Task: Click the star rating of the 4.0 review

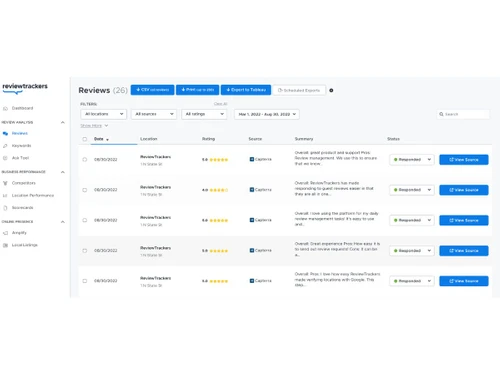Action: 219,190
